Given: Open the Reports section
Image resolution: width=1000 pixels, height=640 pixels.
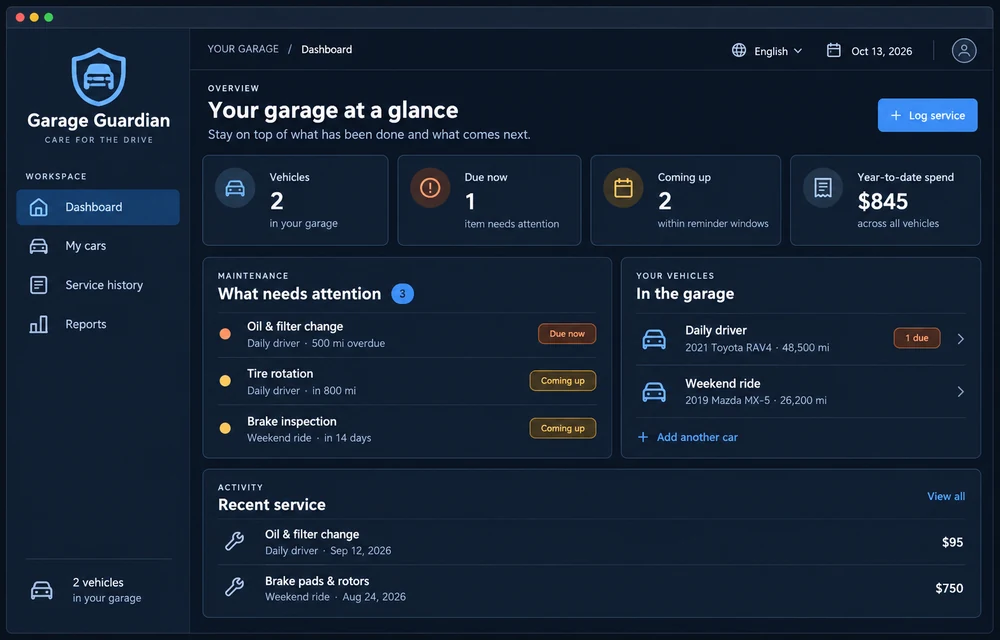Looking at the screenshot, I should point(98,324).
